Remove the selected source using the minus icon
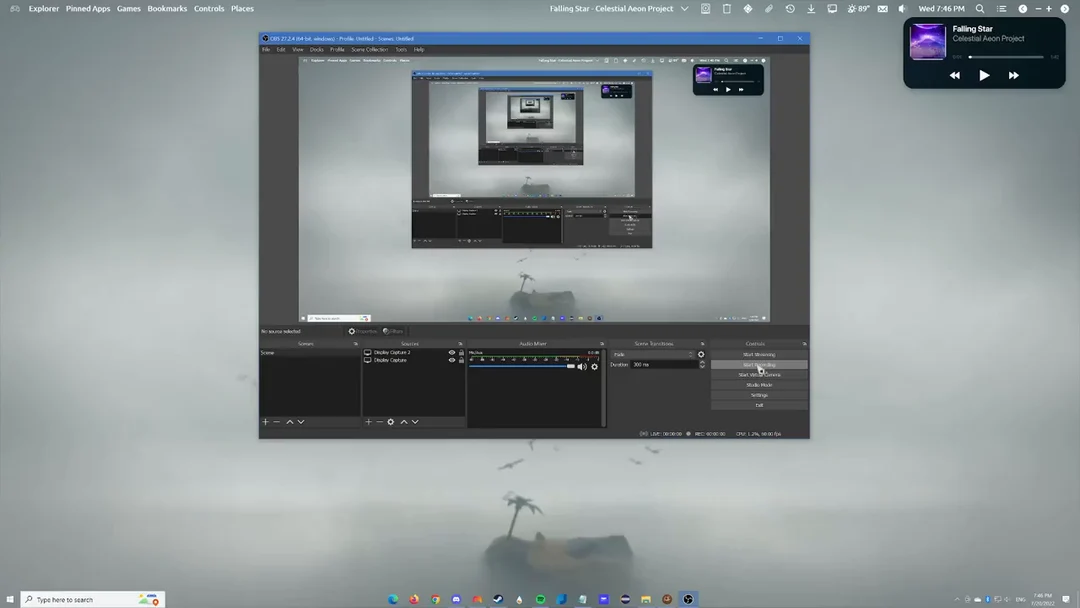The height and width of the screenshot is (608, 1080). [379, 422]
